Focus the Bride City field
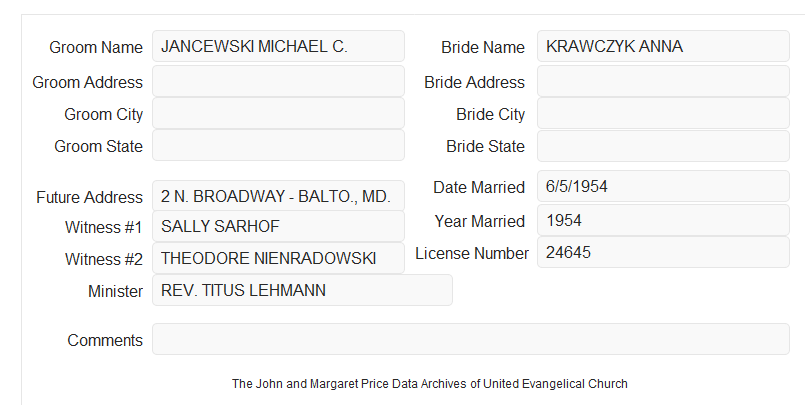The width and height of the screenshot is (805, 405). [663, 113]
